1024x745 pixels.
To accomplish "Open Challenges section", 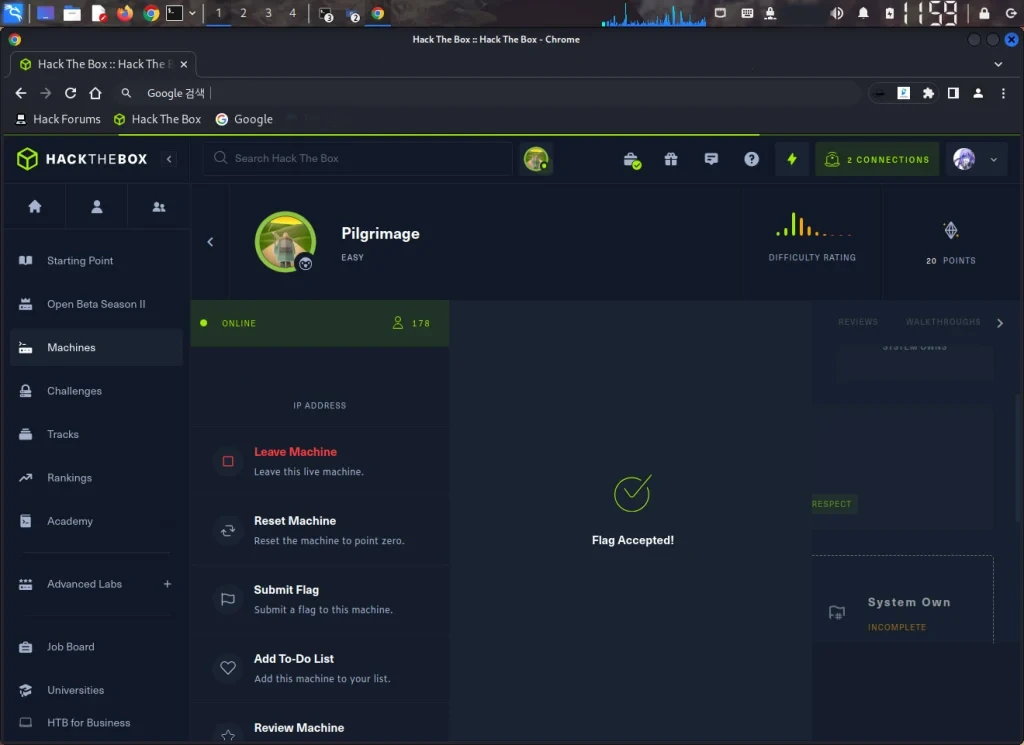I will 74,390.
